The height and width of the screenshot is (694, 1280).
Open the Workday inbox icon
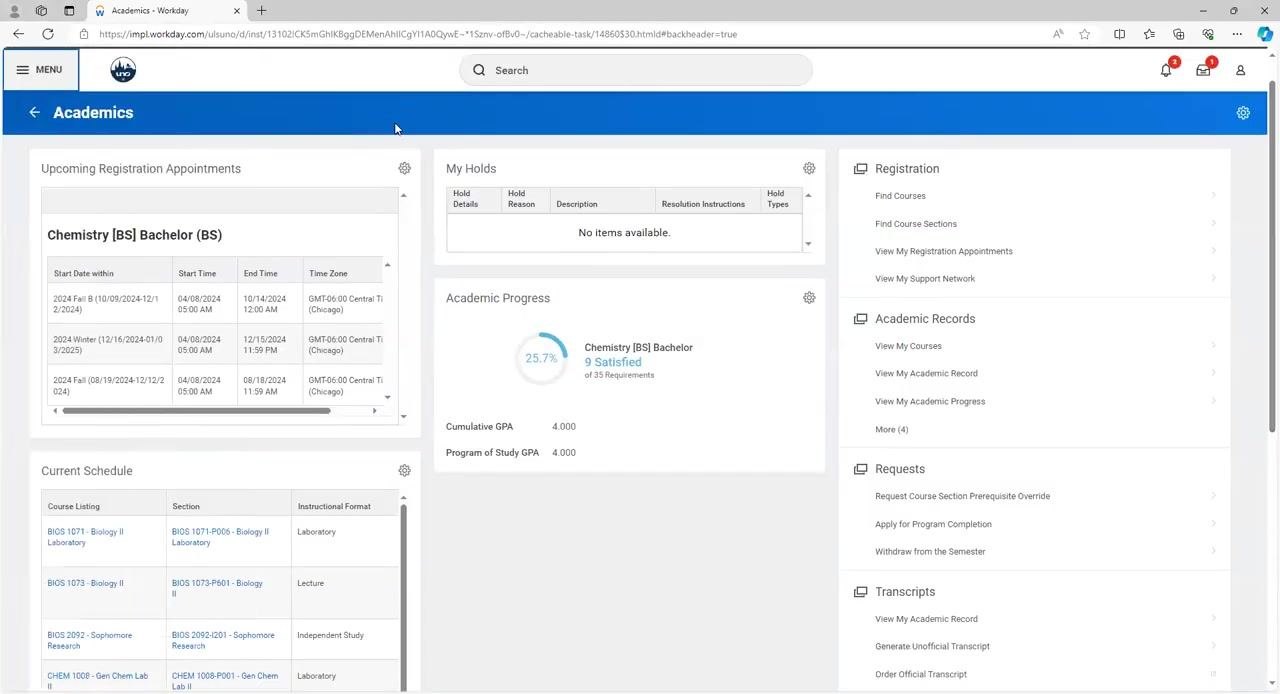(1203, 70)
